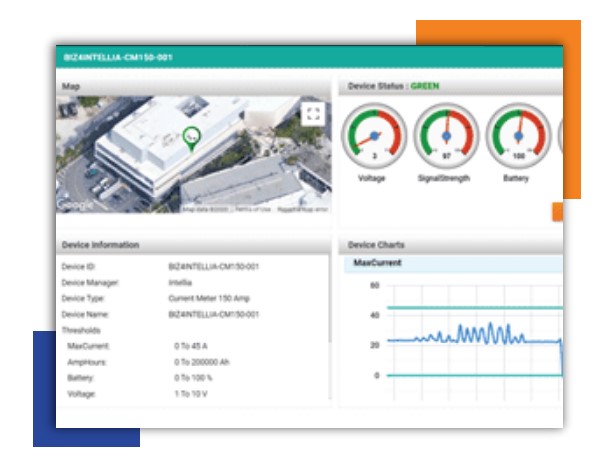Image resolution: width=610 pixels, height=475 pixels.
Task: Select the MaxCurrent chart tab
Action: click(x=377, y=263)
